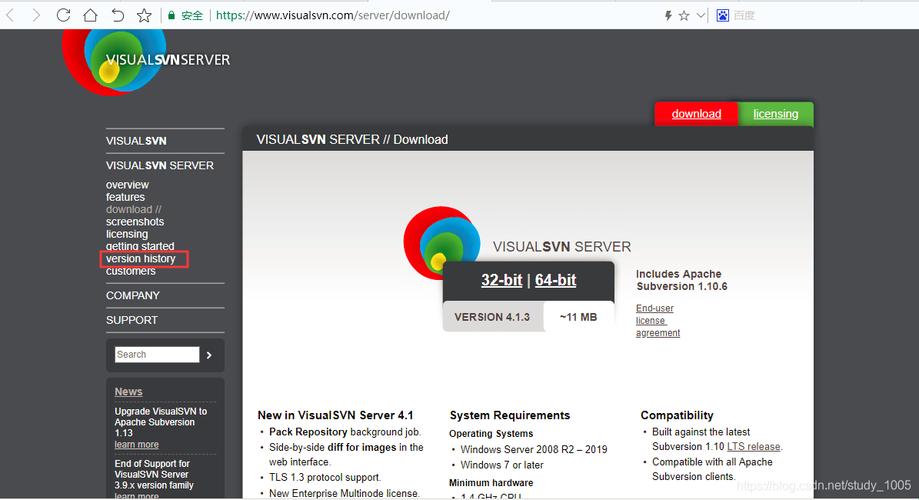Download the 32-bit installer
919x500 pixels.
point(501,280)
